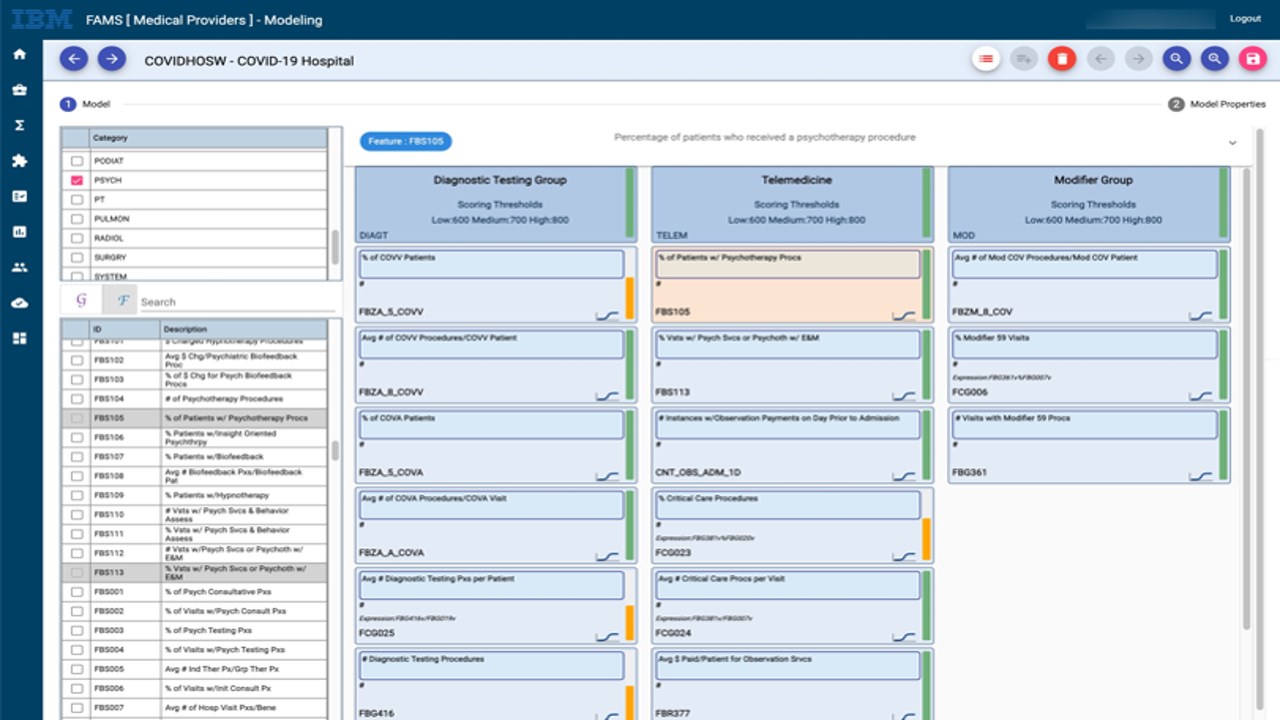
Task: Click the white list button with red lines
Action: [x=986, y=59]
